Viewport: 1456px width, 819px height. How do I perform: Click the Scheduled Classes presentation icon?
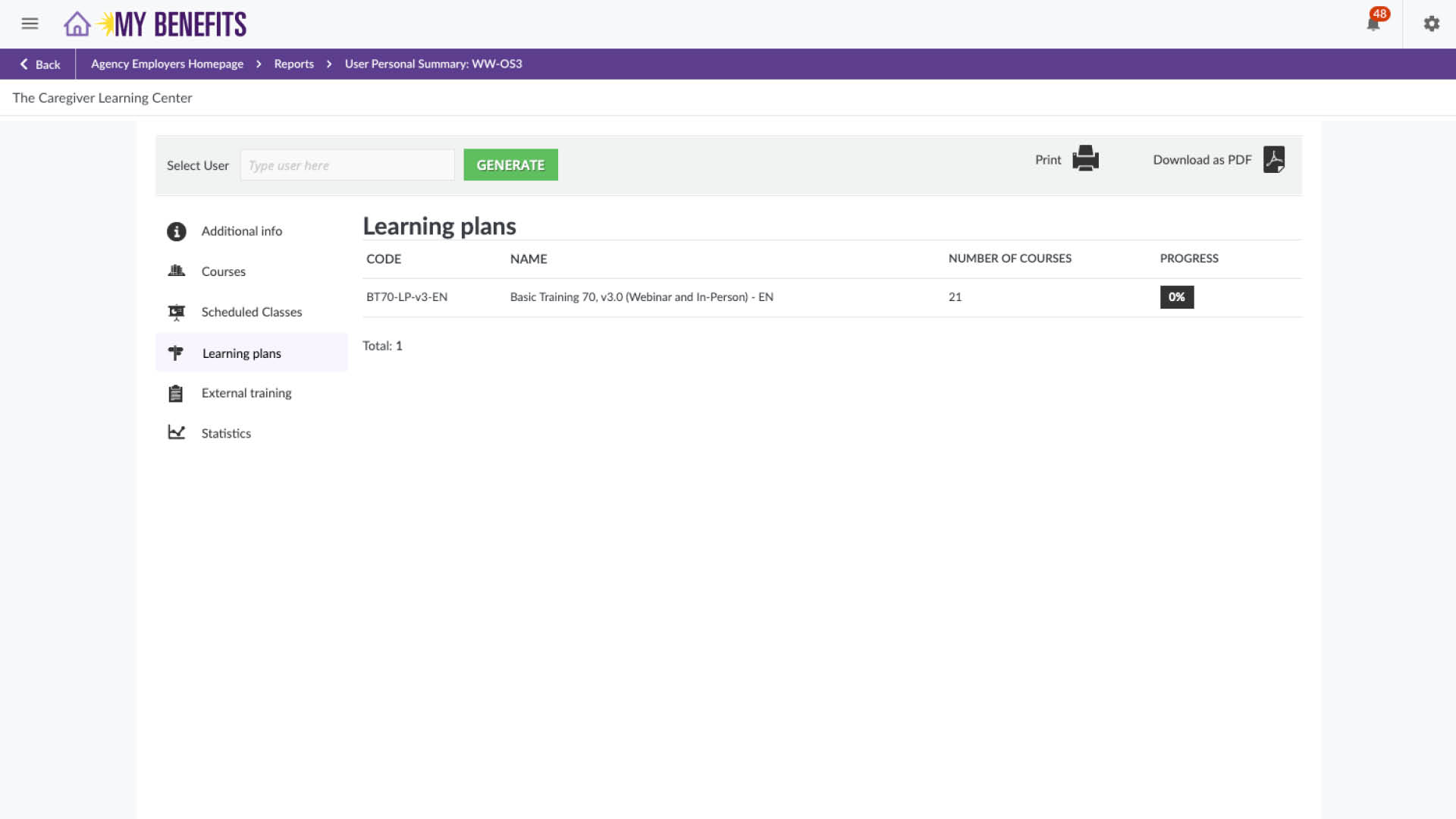(x=175, y=312)
